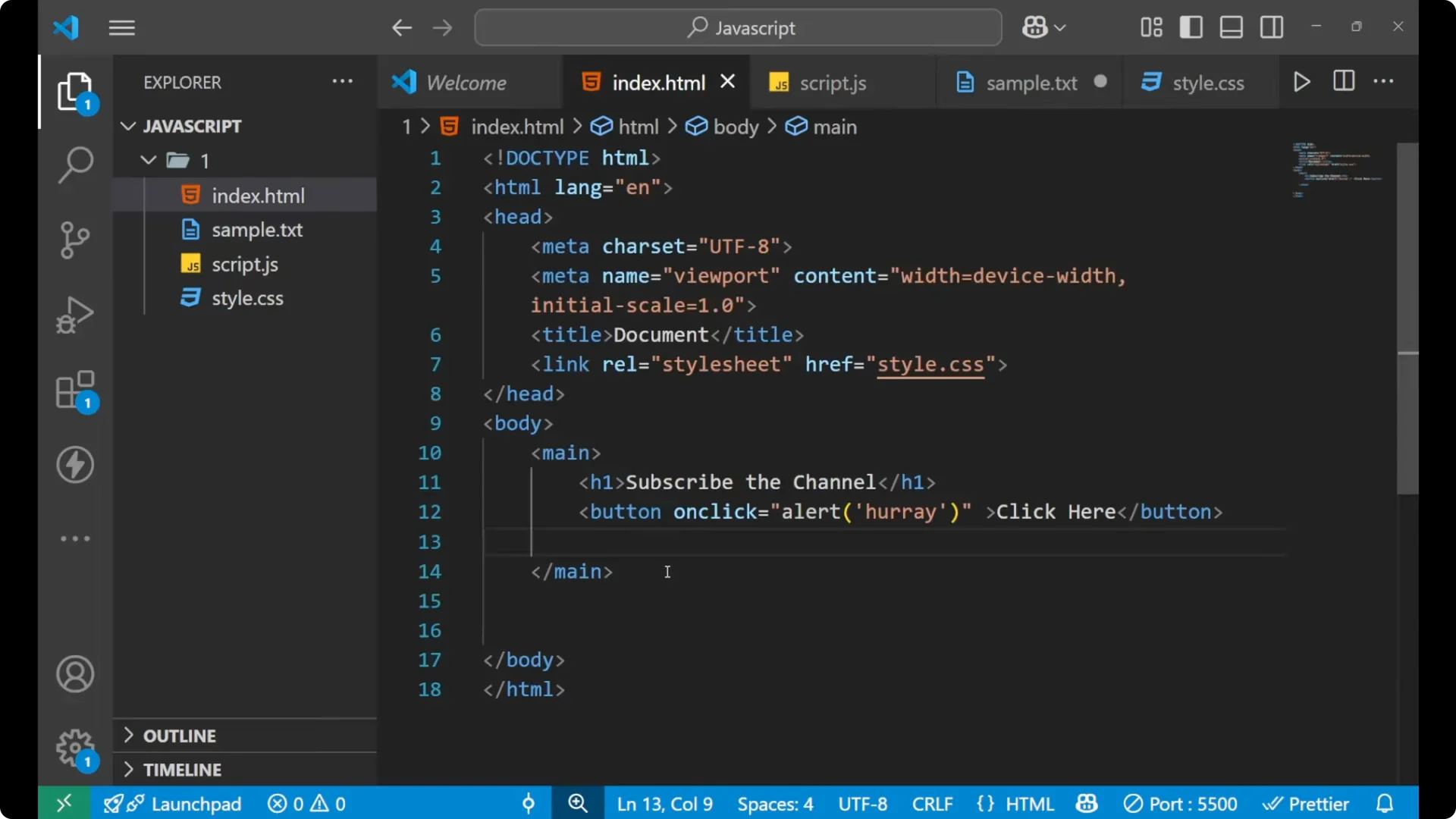The height and width of the screenshot is (819, 1456).
Task: Open the notifications bell
Action: (1385, 803)
